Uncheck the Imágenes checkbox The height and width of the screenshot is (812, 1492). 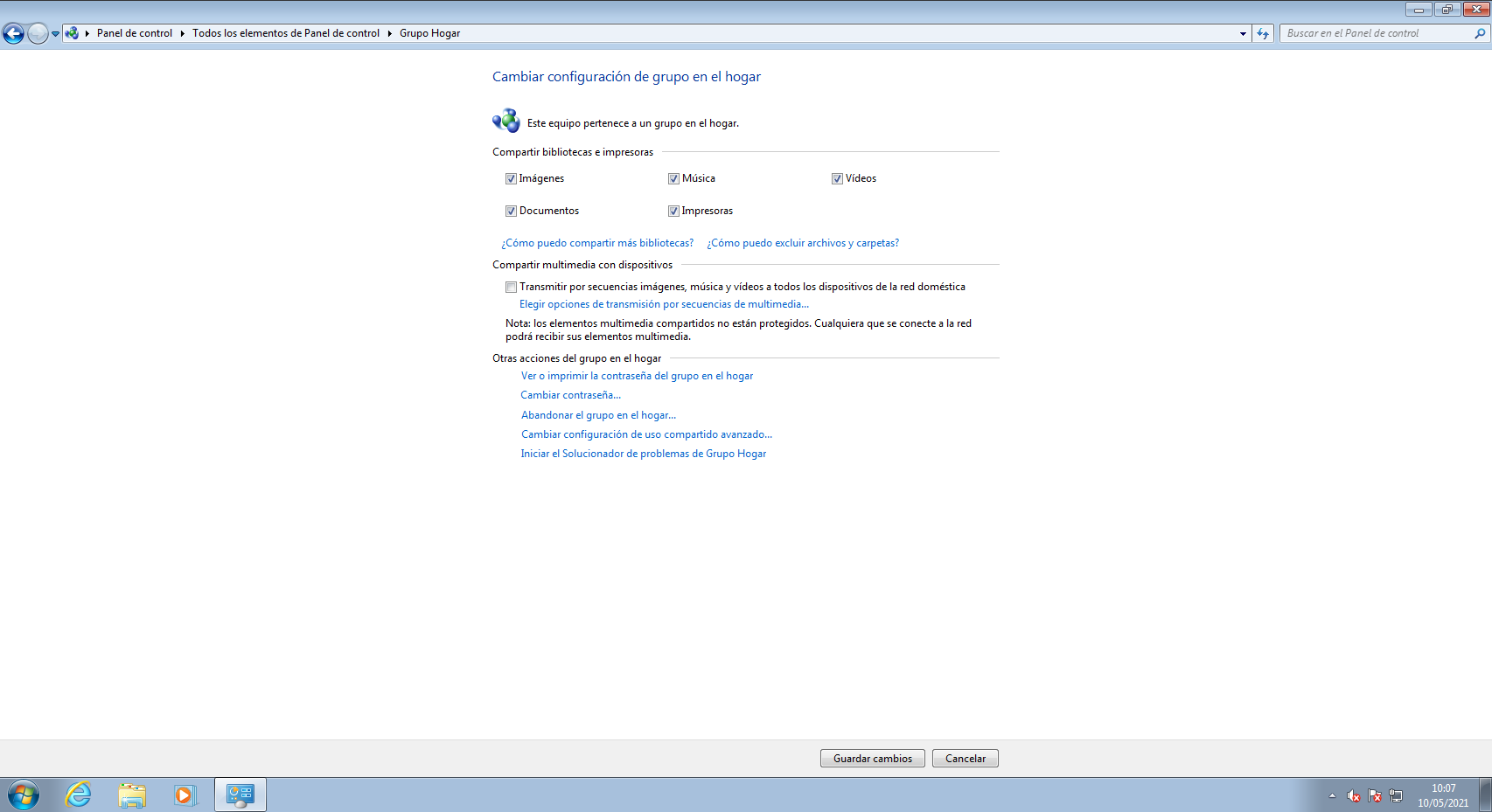(x=511, y=178)
